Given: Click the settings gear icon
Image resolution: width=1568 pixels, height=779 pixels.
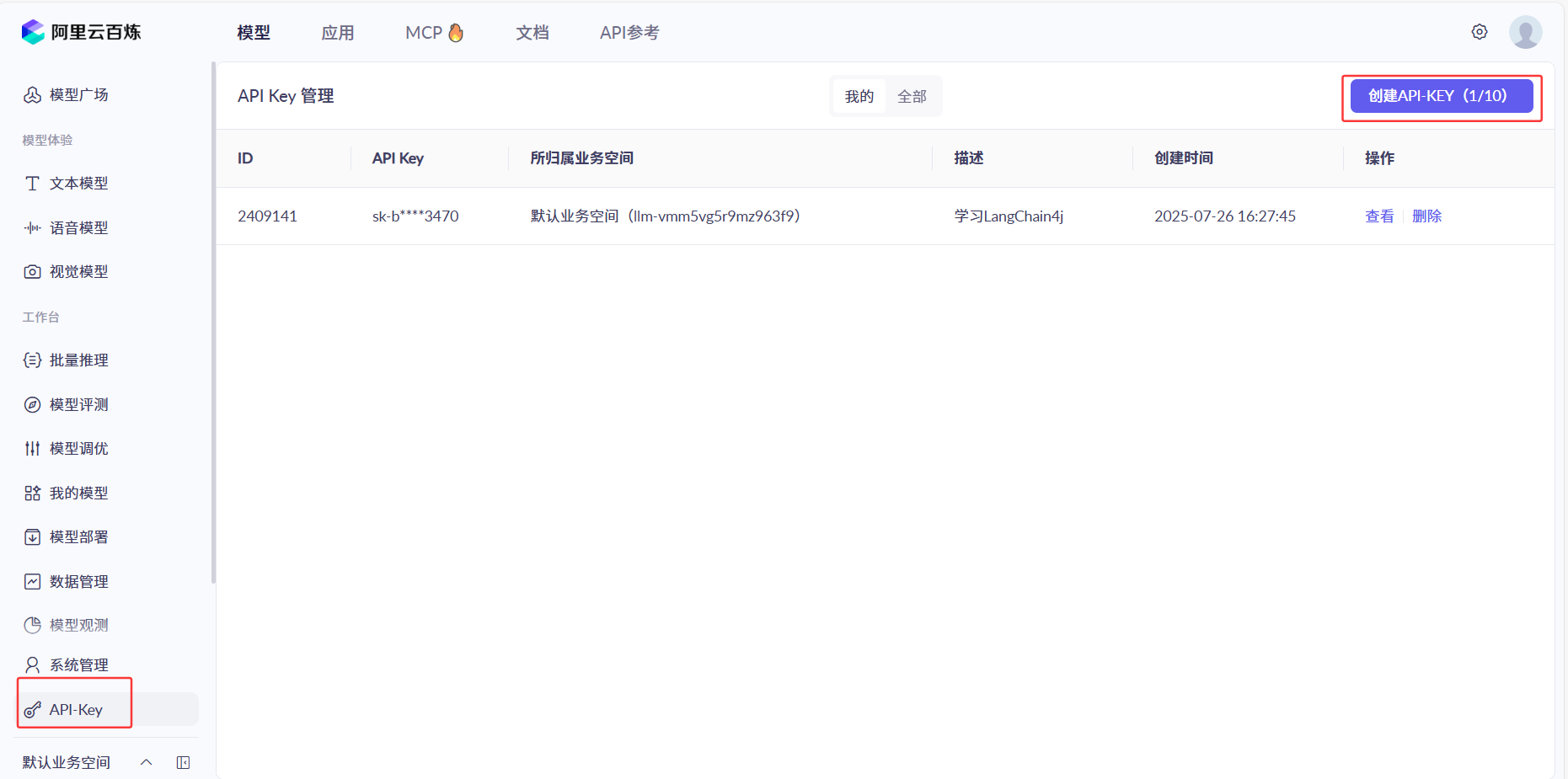Looking at the screenshot, I should (1479, 32).
